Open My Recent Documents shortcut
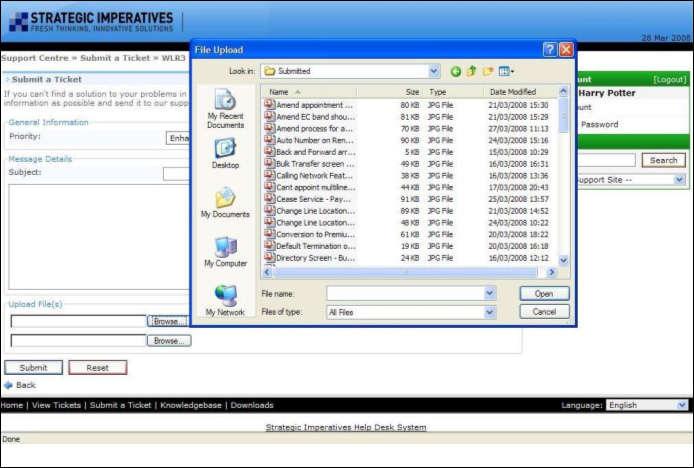Screen dimensions: 694x468 click(x=225, y=108)
